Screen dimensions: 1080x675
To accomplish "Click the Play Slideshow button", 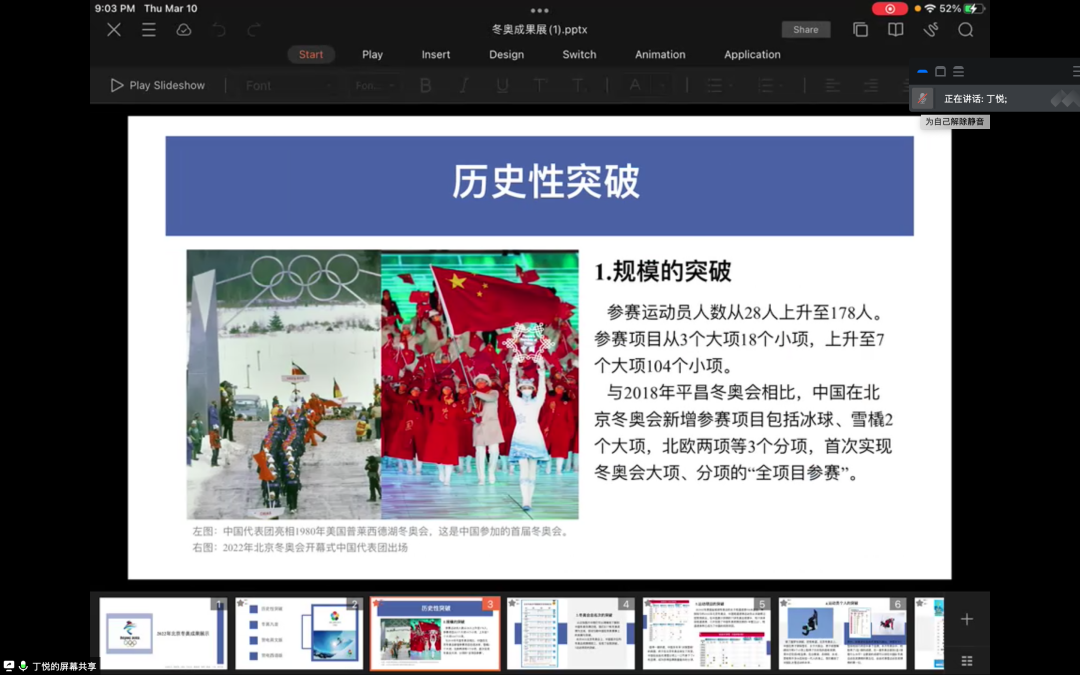I will pyautogui.click(x=158, y=86).
